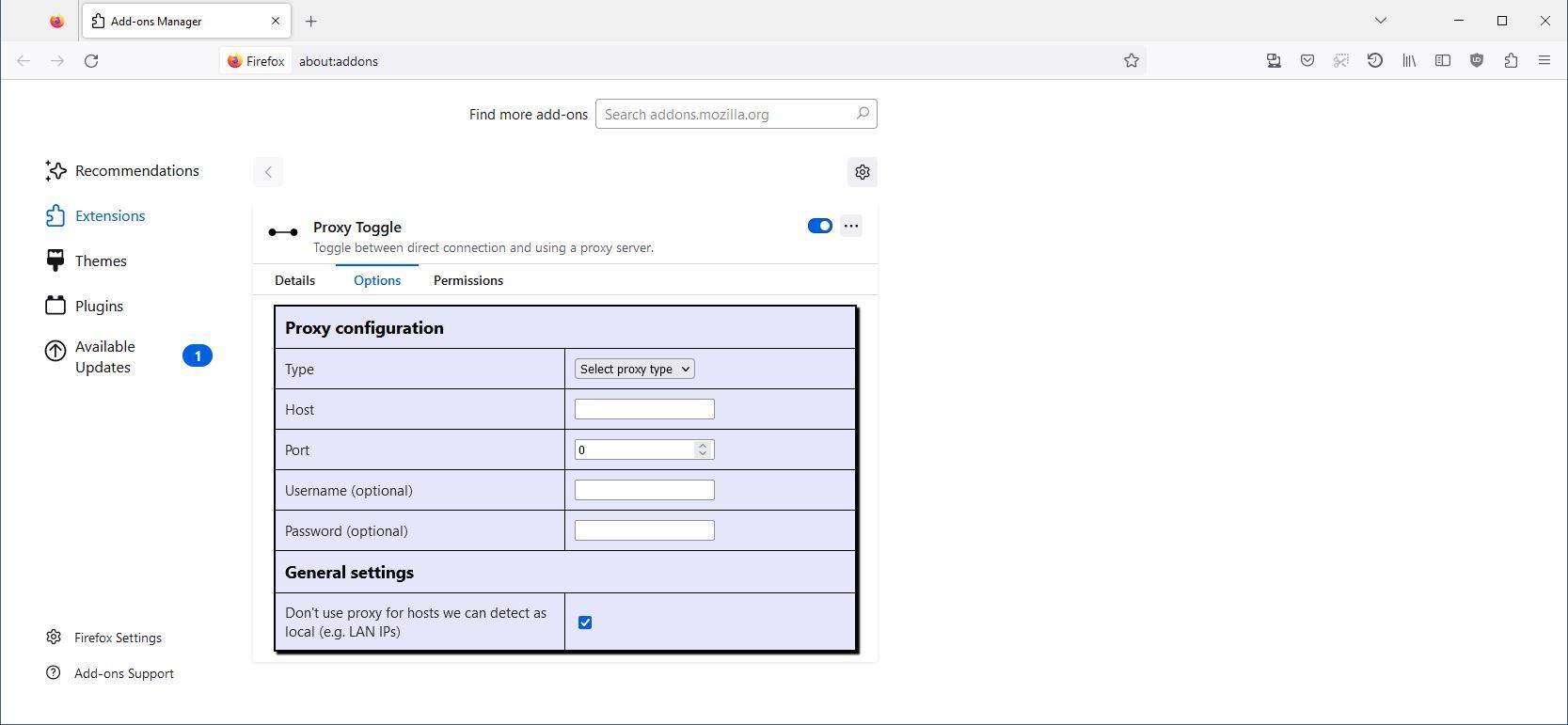Screen dimensions: 1568x725
Task: Open Available Updates section
Action: tap(128, 356)
